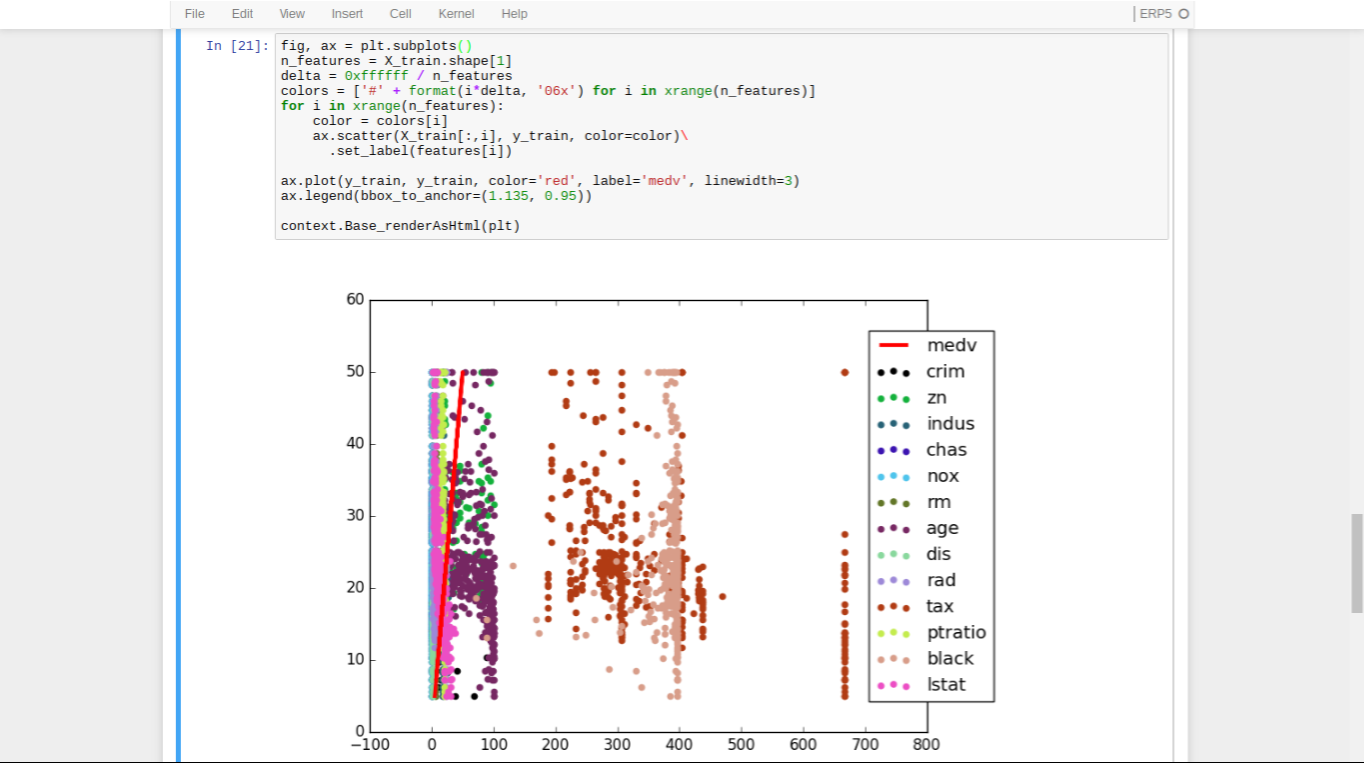The width and height of the screenshot is (1364, 763).
Task: Click the nox legend label
Action: (x=942, y=476)
